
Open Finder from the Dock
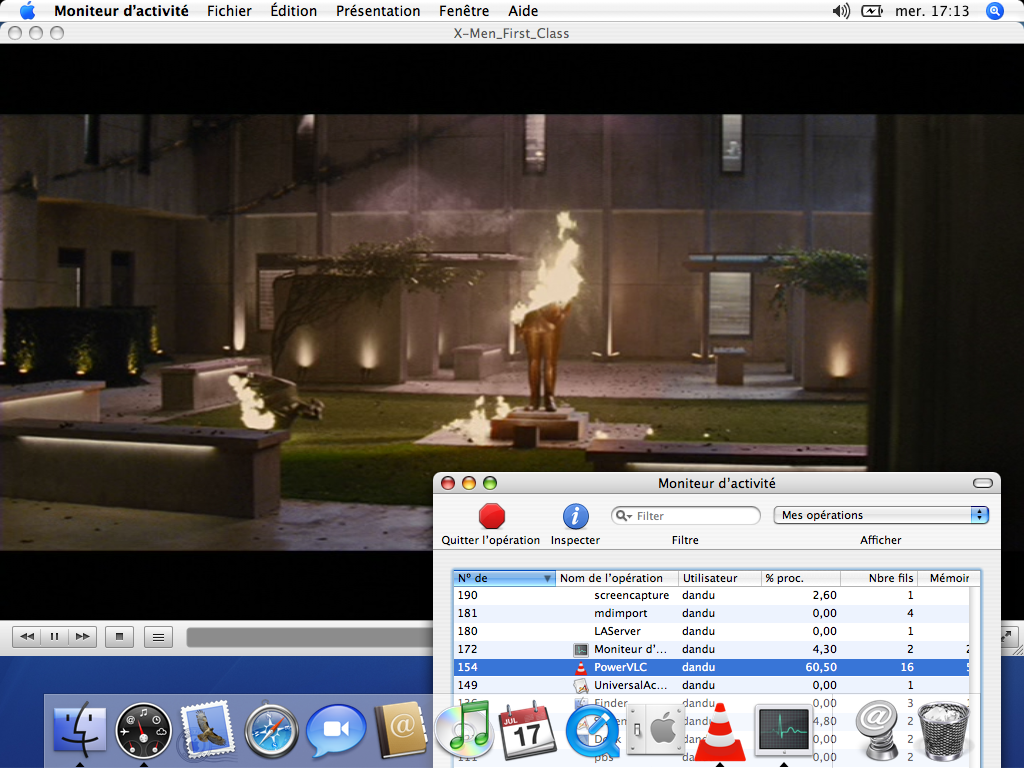80,730
